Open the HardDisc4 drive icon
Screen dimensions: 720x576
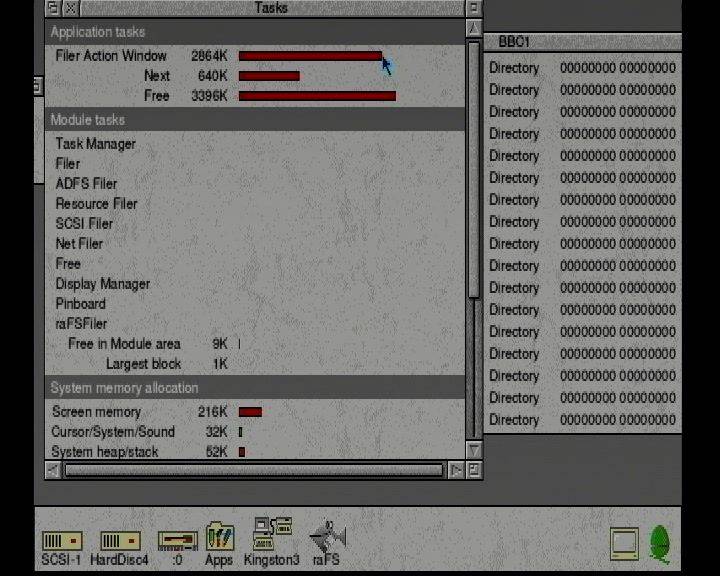[x=120, y=541]
